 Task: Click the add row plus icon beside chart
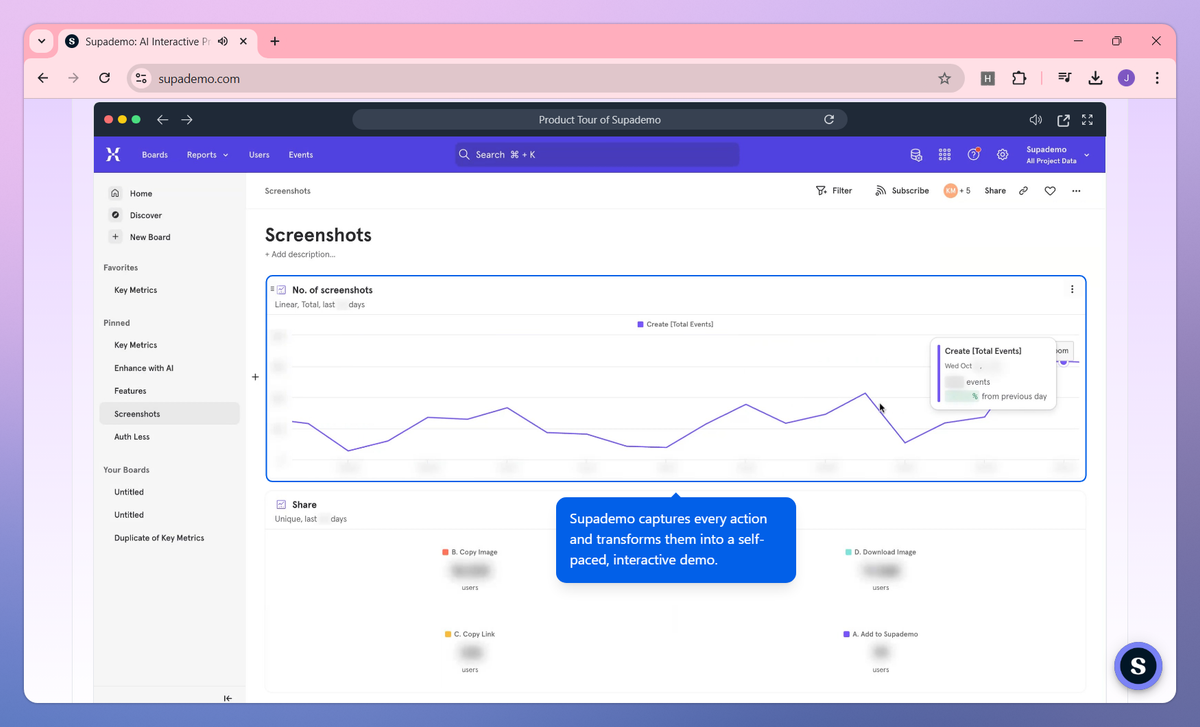tap(255, 377)
